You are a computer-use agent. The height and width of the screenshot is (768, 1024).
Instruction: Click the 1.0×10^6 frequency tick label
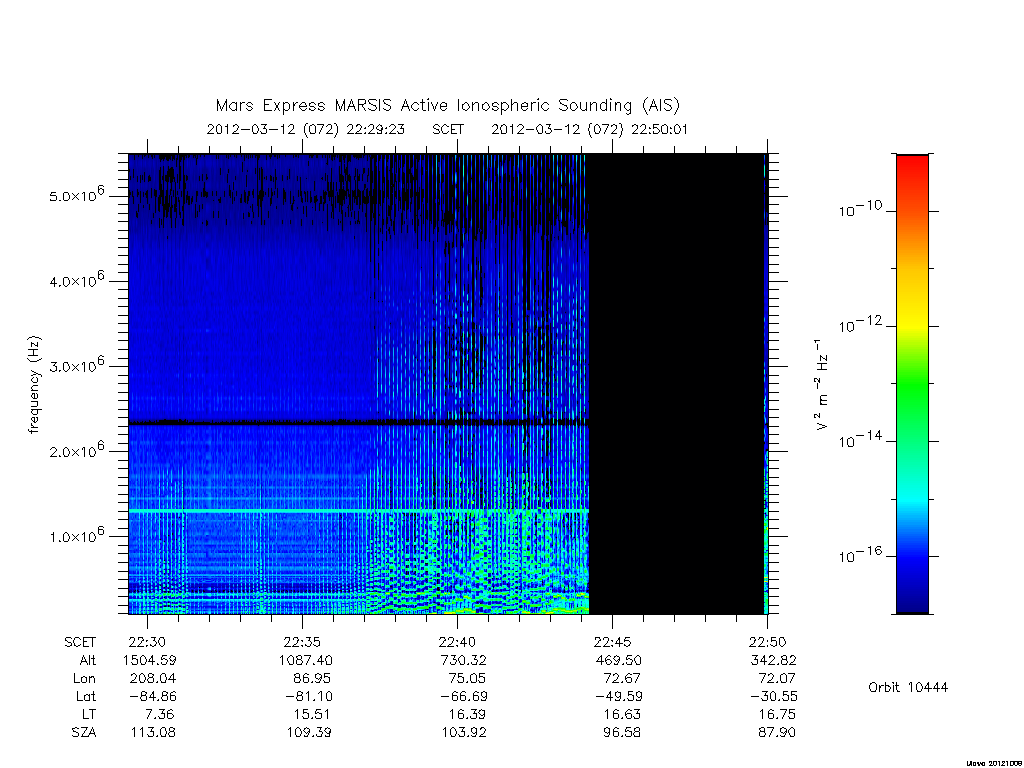point(76,534)
